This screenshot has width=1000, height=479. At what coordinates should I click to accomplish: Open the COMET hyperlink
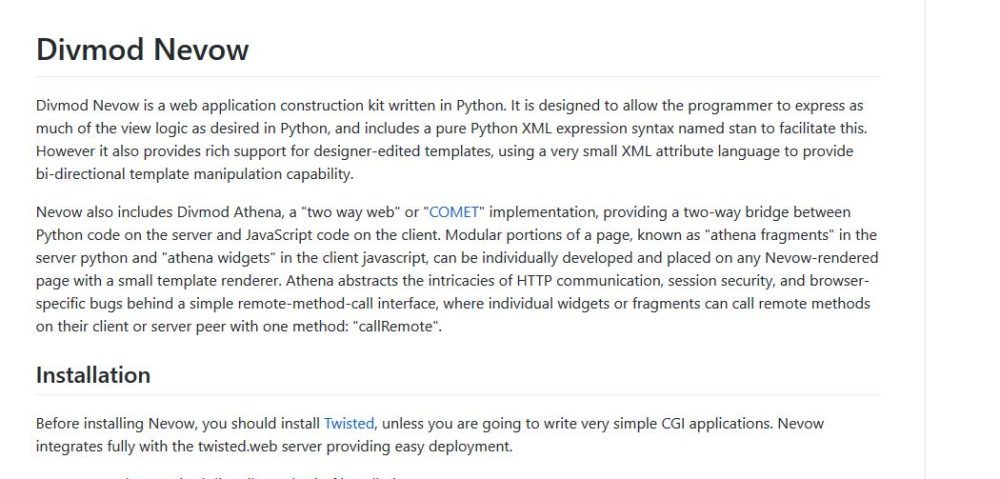click(454, 212)
